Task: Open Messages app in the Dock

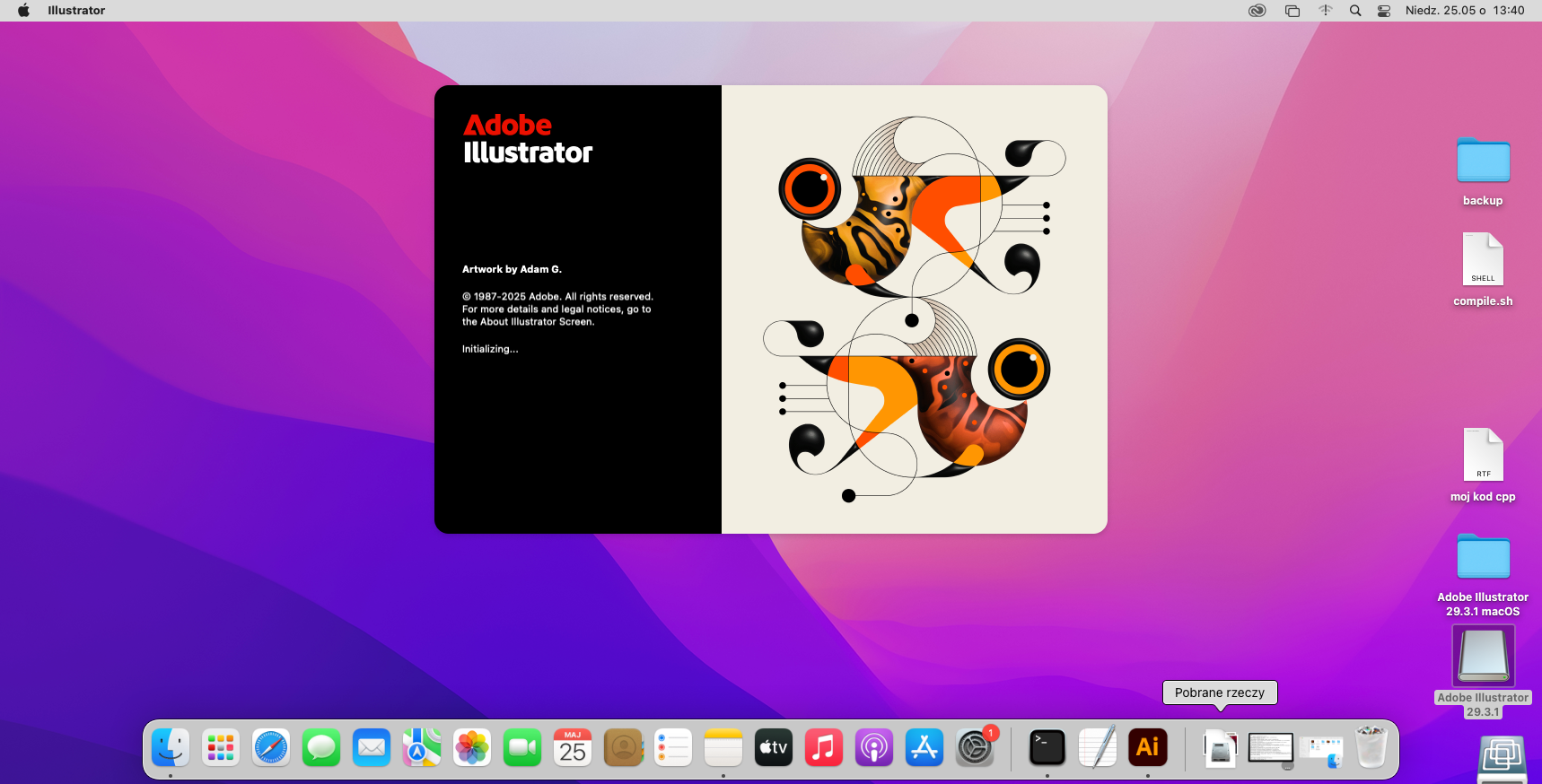Action: click(321, 747)
